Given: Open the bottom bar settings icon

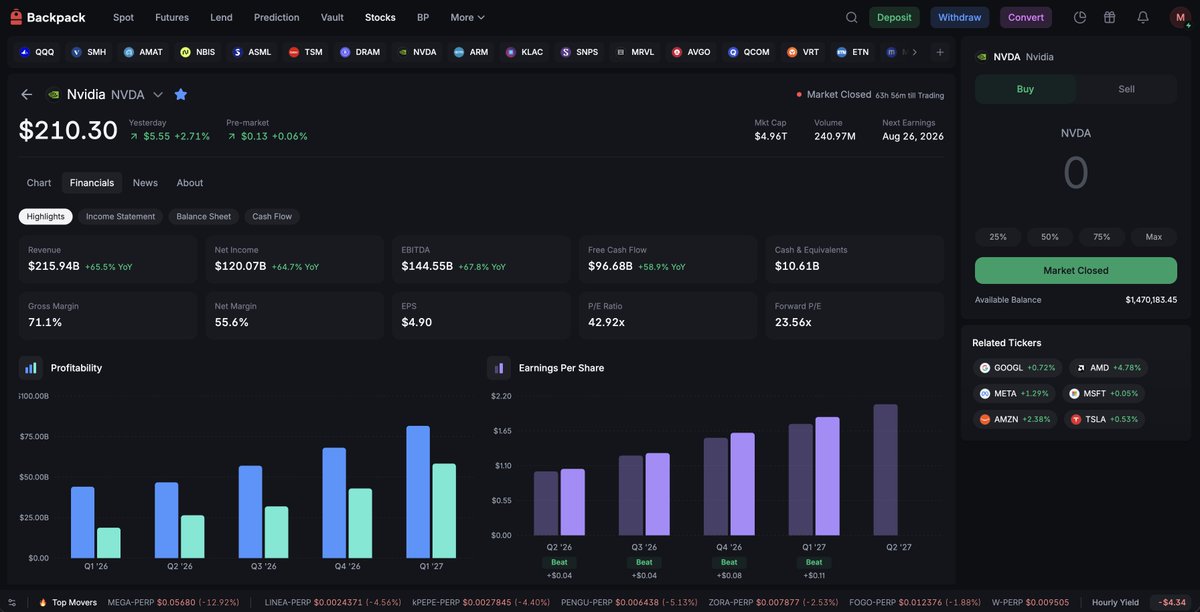Looking at the screenshot, I should coord(12,602).
